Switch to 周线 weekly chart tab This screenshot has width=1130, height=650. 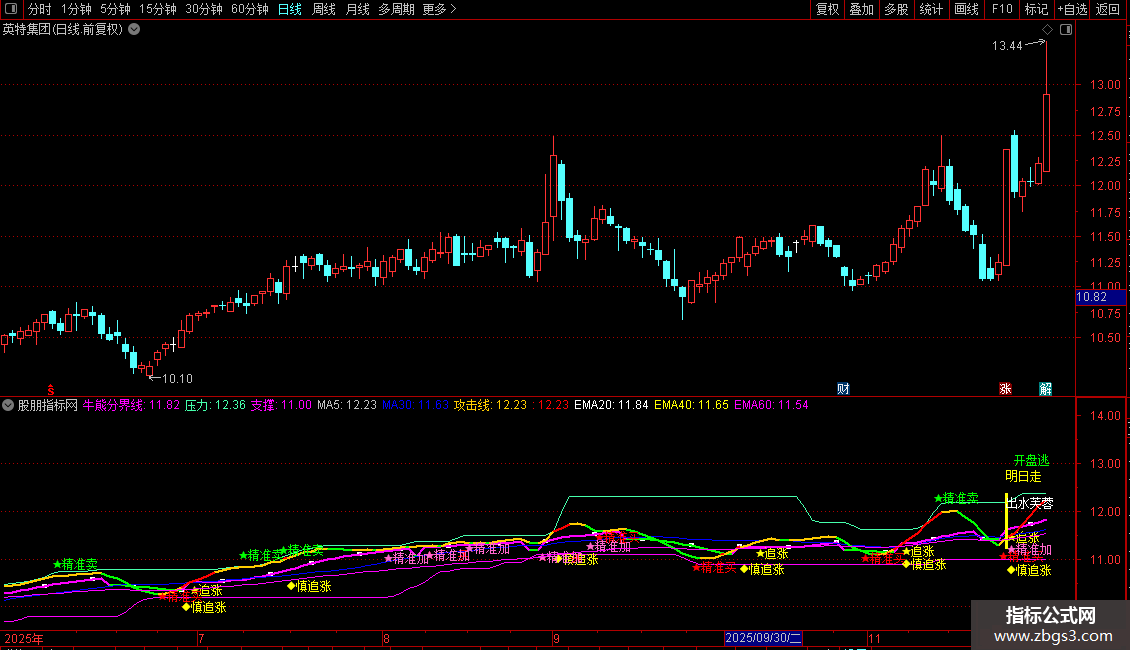tap(324, 10)
